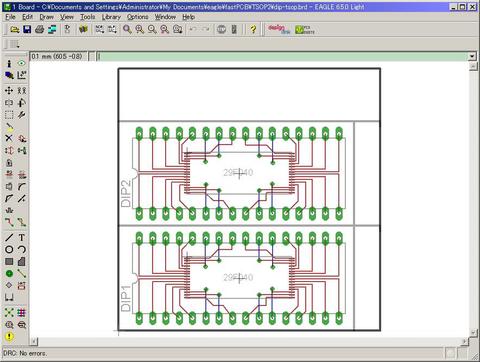Run the Ratsnest tool

click(9, 312)
